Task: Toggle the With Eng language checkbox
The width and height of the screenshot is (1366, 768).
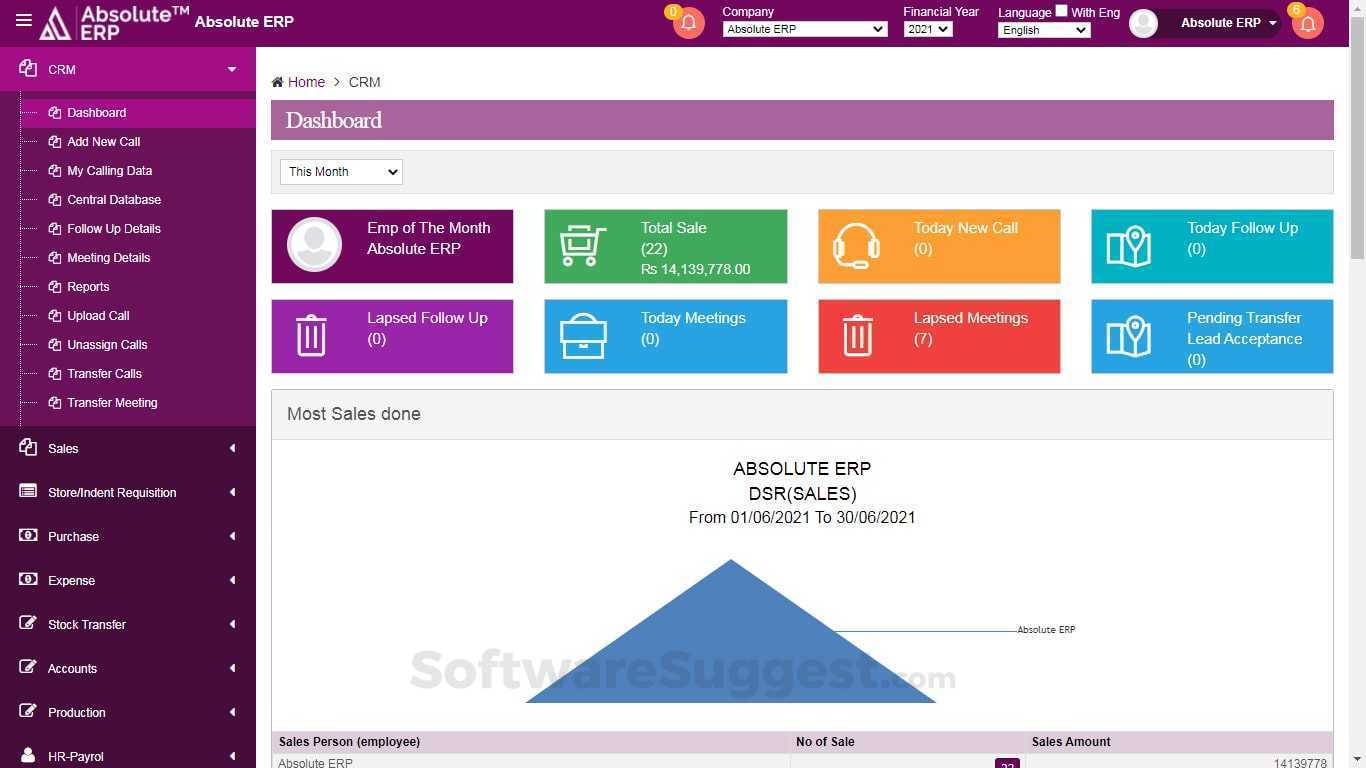Action: 1061,11
